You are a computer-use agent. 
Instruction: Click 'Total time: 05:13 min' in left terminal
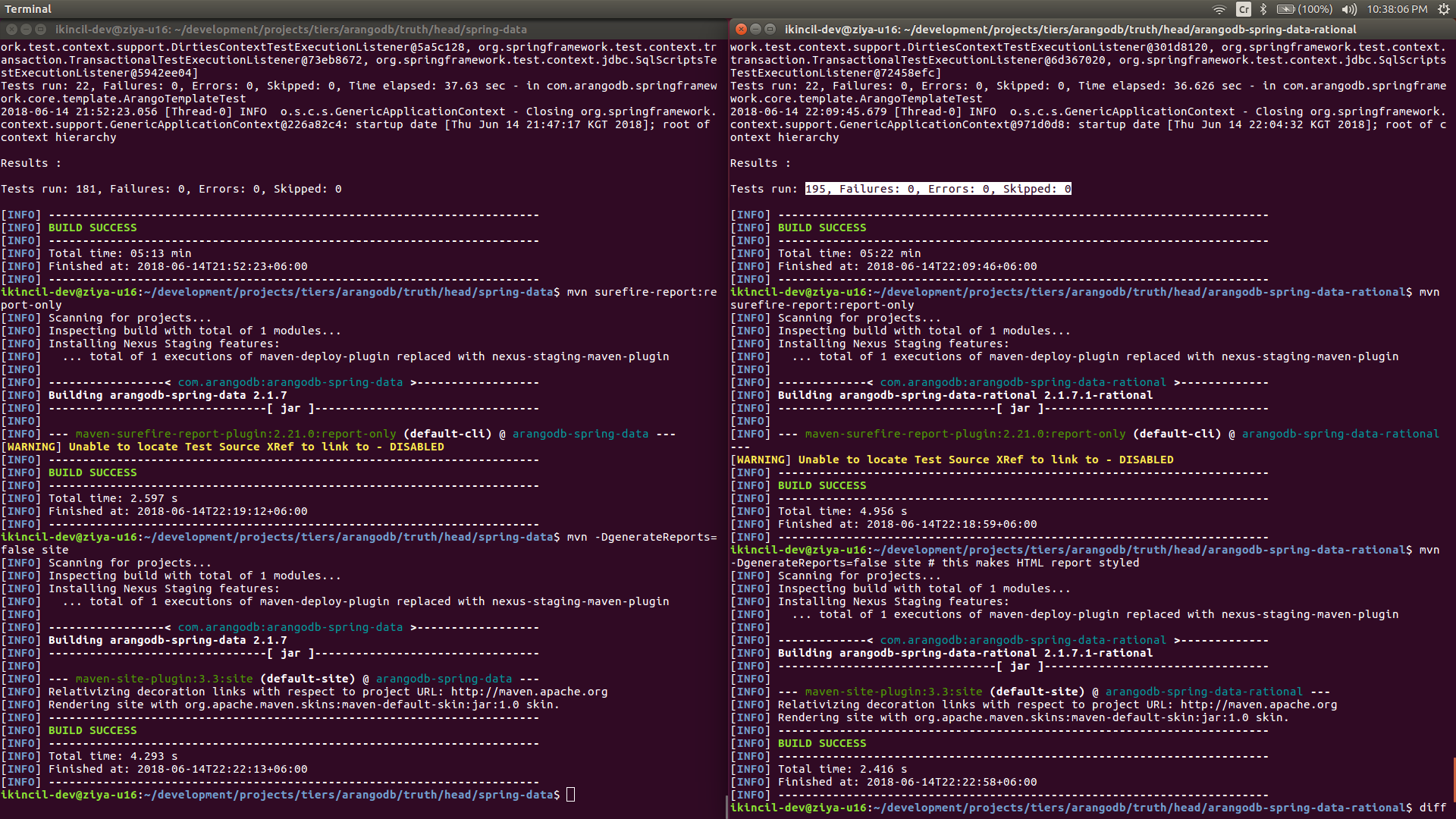click(x=120, y=253)
